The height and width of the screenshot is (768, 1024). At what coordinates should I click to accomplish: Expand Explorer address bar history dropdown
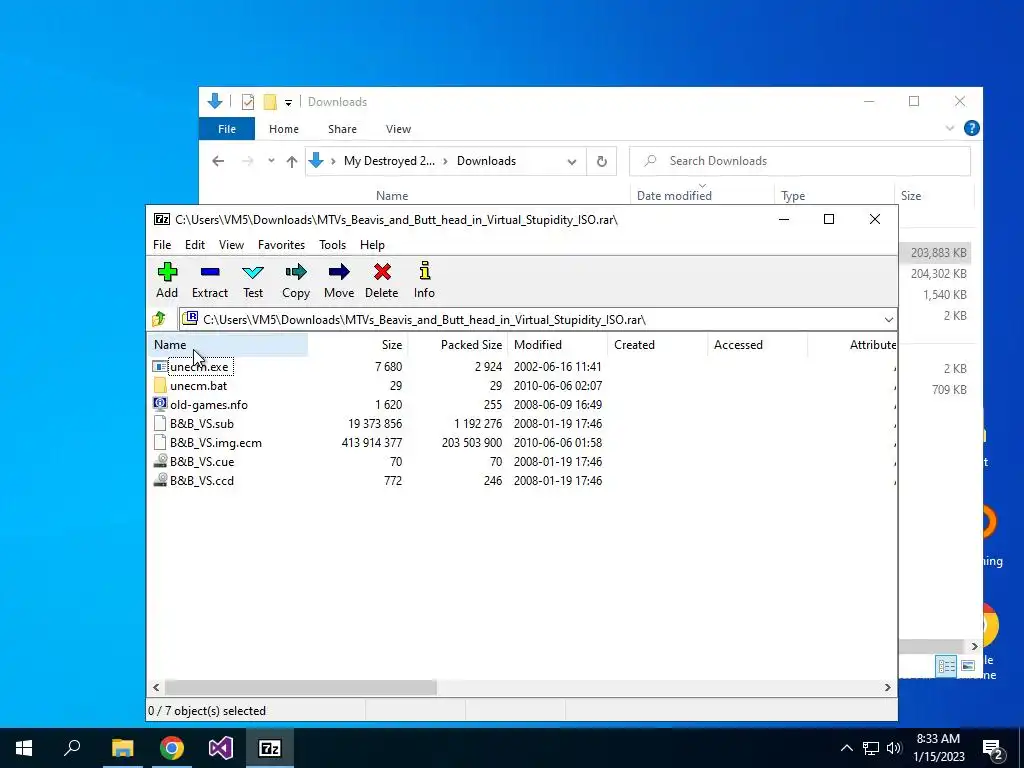[x=571, y=161]
